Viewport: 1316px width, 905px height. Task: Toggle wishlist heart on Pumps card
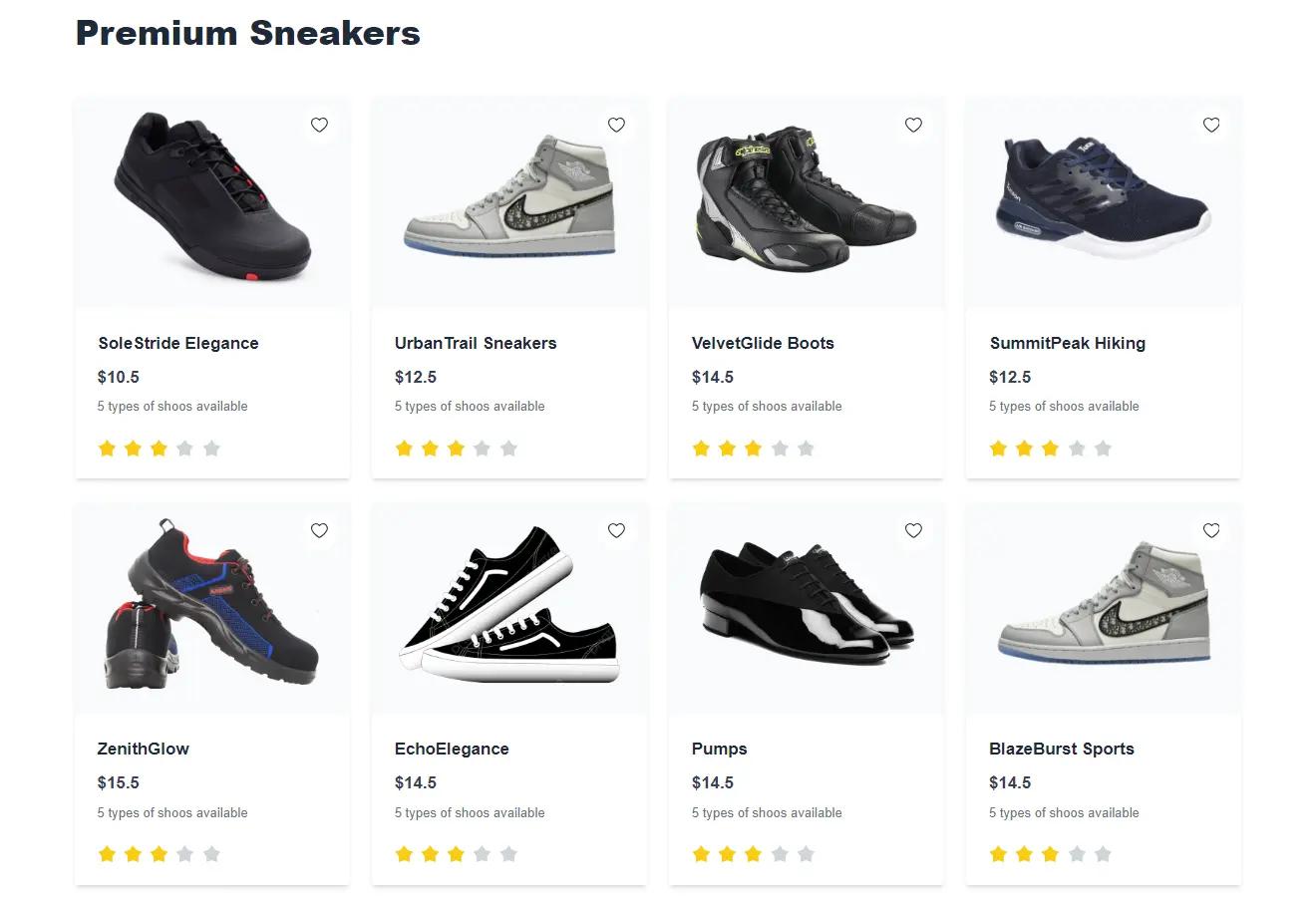tap(913, 530)
